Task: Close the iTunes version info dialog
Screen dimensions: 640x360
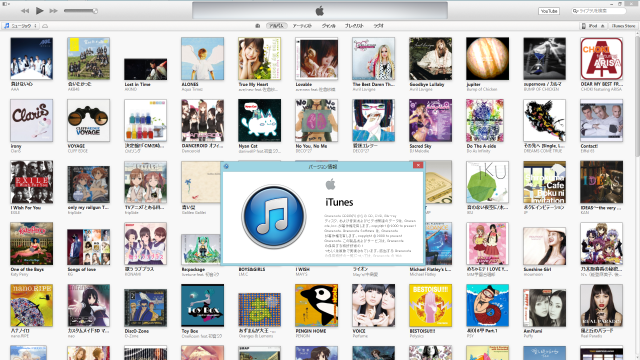Action: pos(418,165)
